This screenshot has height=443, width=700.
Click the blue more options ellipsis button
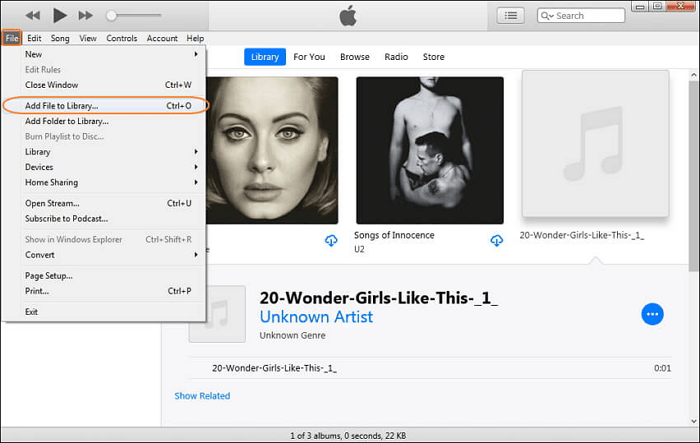click(x=652, y=314)
